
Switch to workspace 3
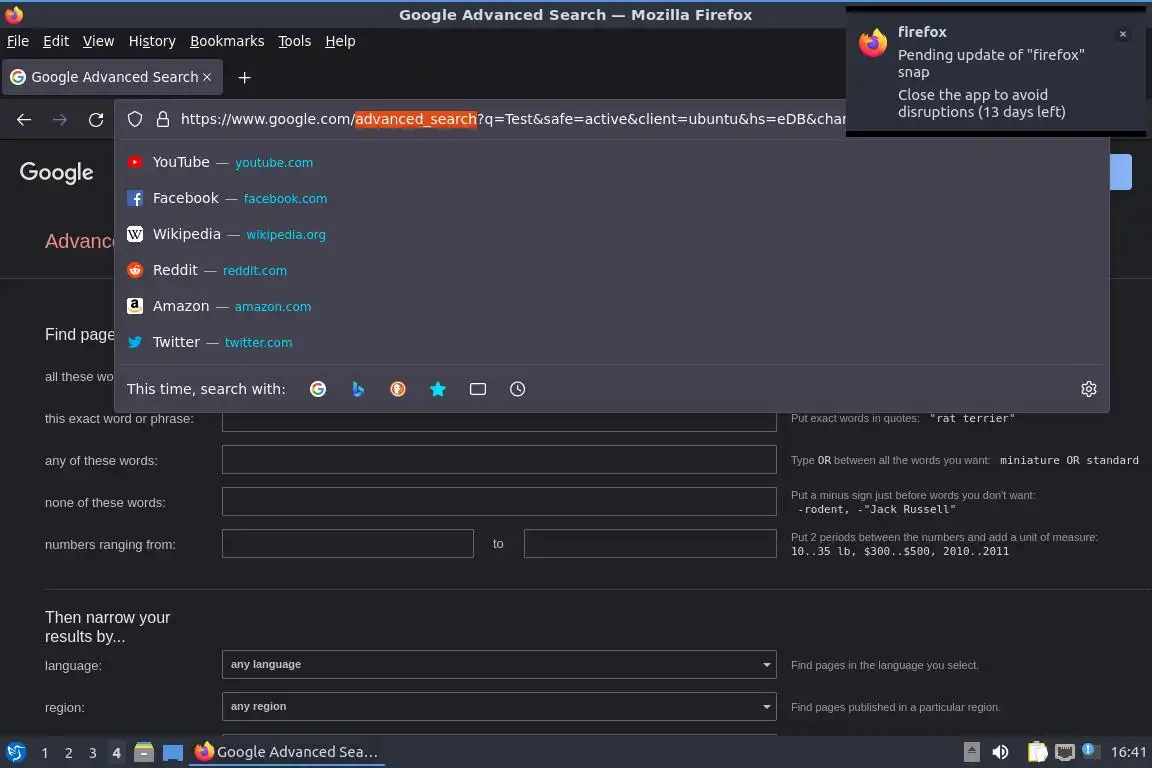(93, 753)
